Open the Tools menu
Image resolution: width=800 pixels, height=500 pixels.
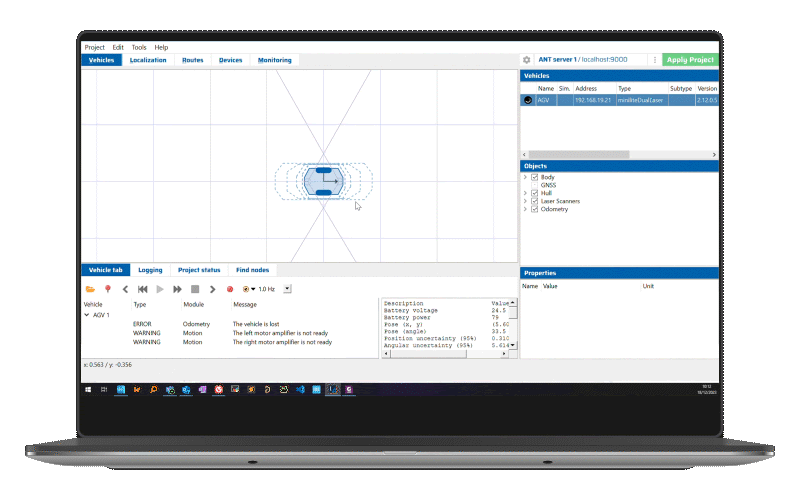pos(139,47)
